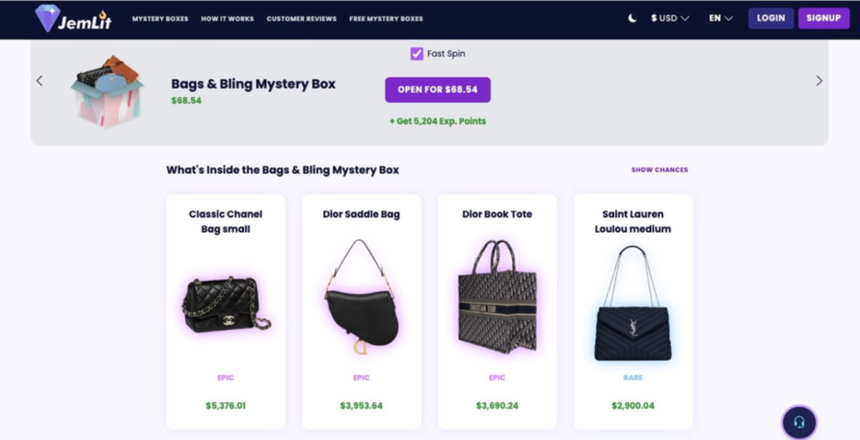Go to Customer Reviews
Image resolution: width=860 pixels, height=440 pixels.
click(302, 19)
